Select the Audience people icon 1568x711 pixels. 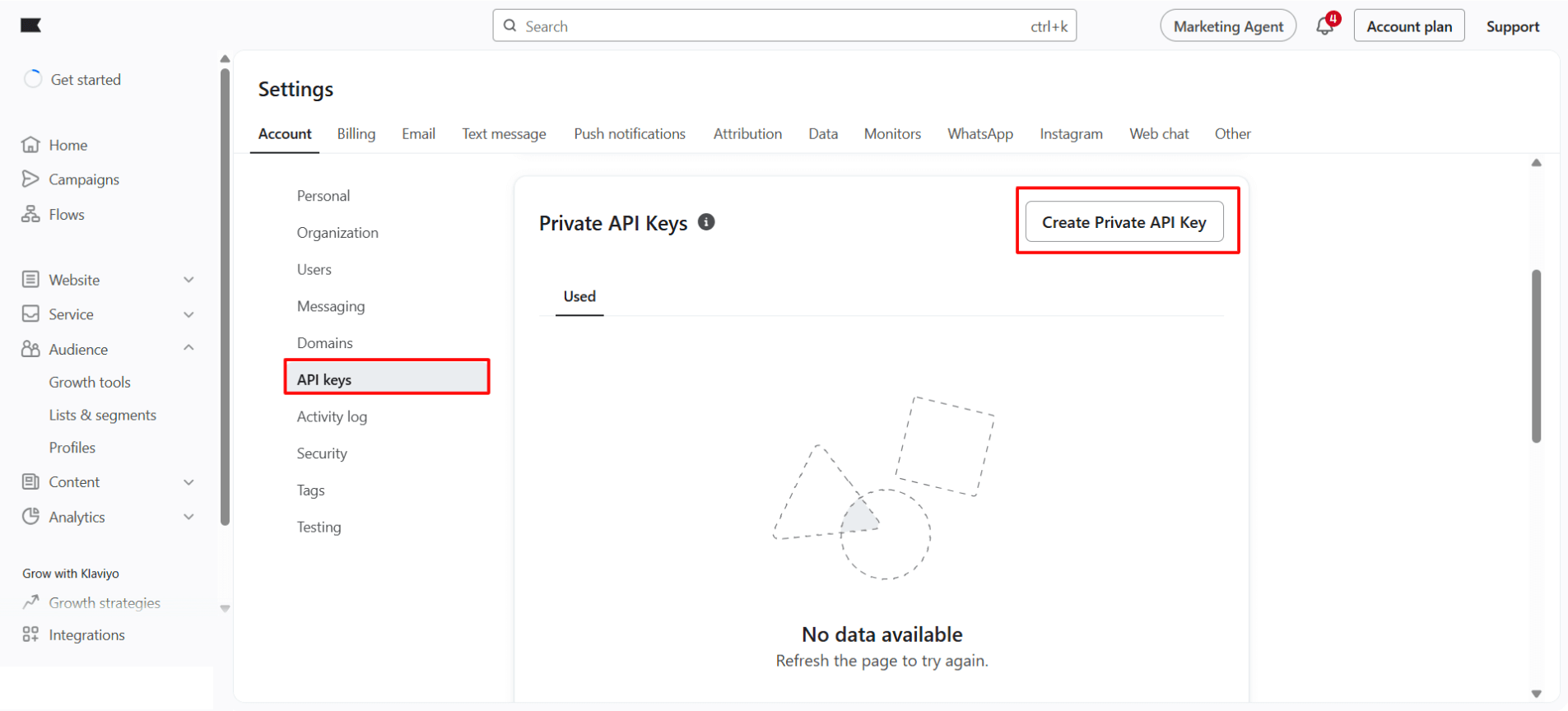coord(30,349)
